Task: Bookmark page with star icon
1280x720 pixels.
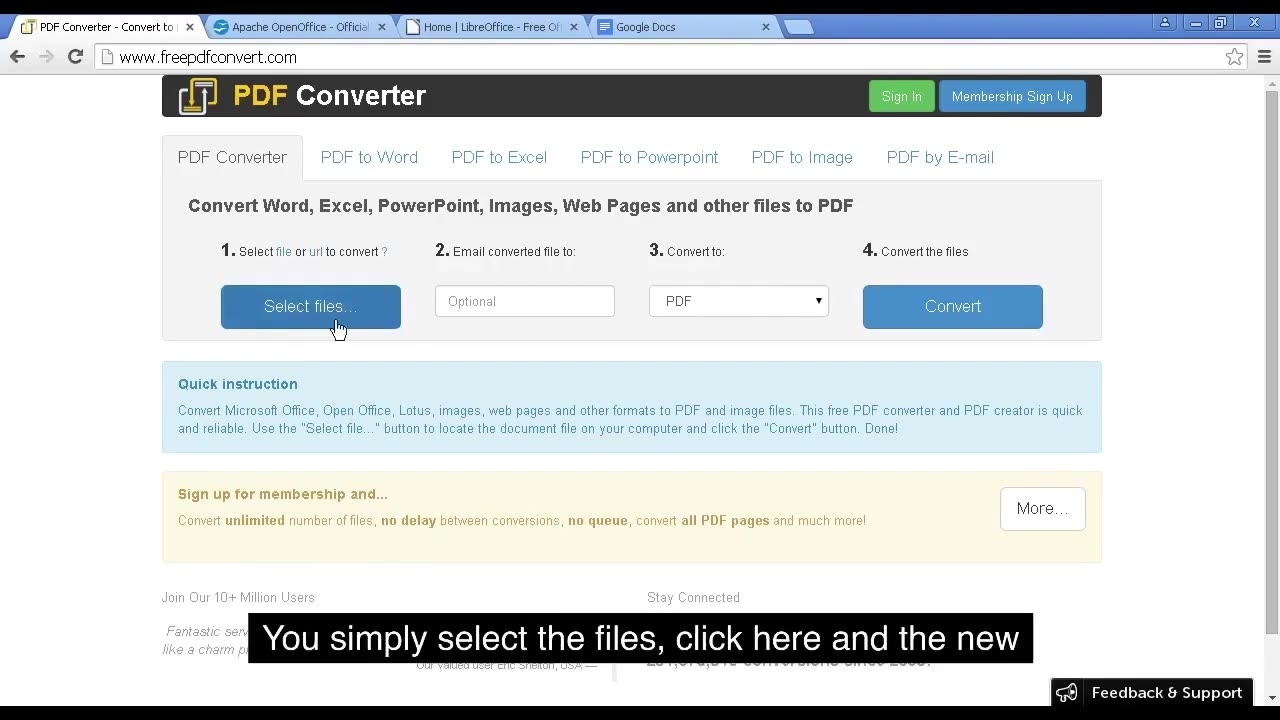Action: point(1235,57)
